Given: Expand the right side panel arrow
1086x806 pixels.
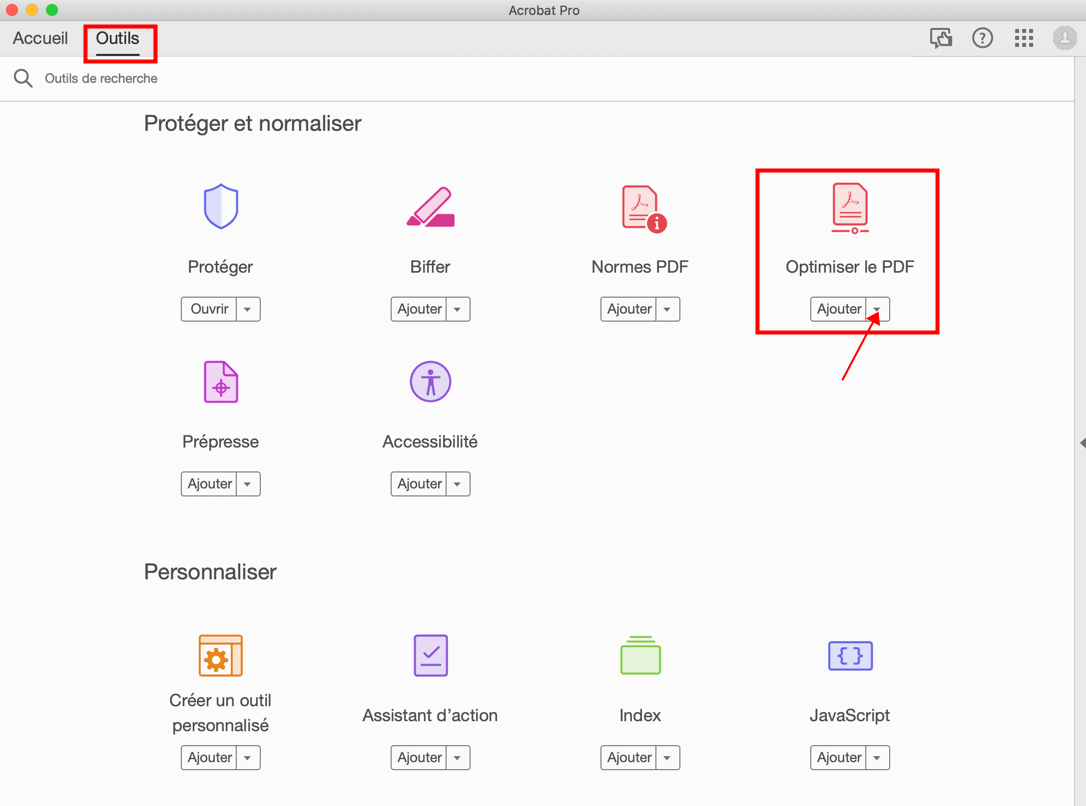Looking at the screenshot, I should click(1083, 443).
